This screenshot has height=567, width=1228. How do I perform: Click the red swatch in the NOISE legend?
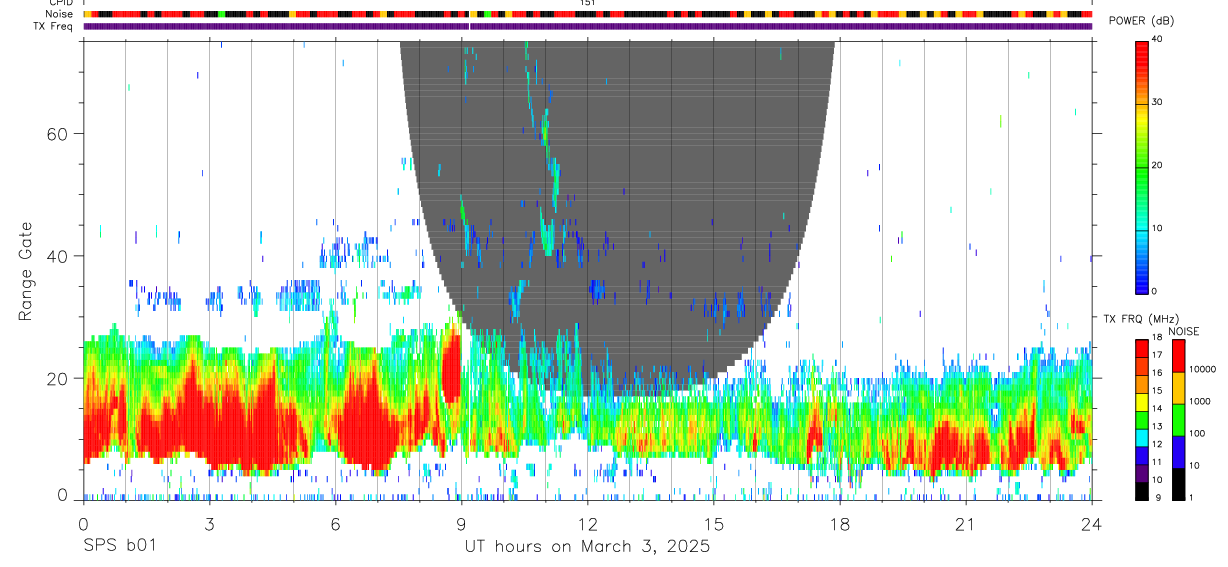pyautogui.click(x=1178, y=356)
